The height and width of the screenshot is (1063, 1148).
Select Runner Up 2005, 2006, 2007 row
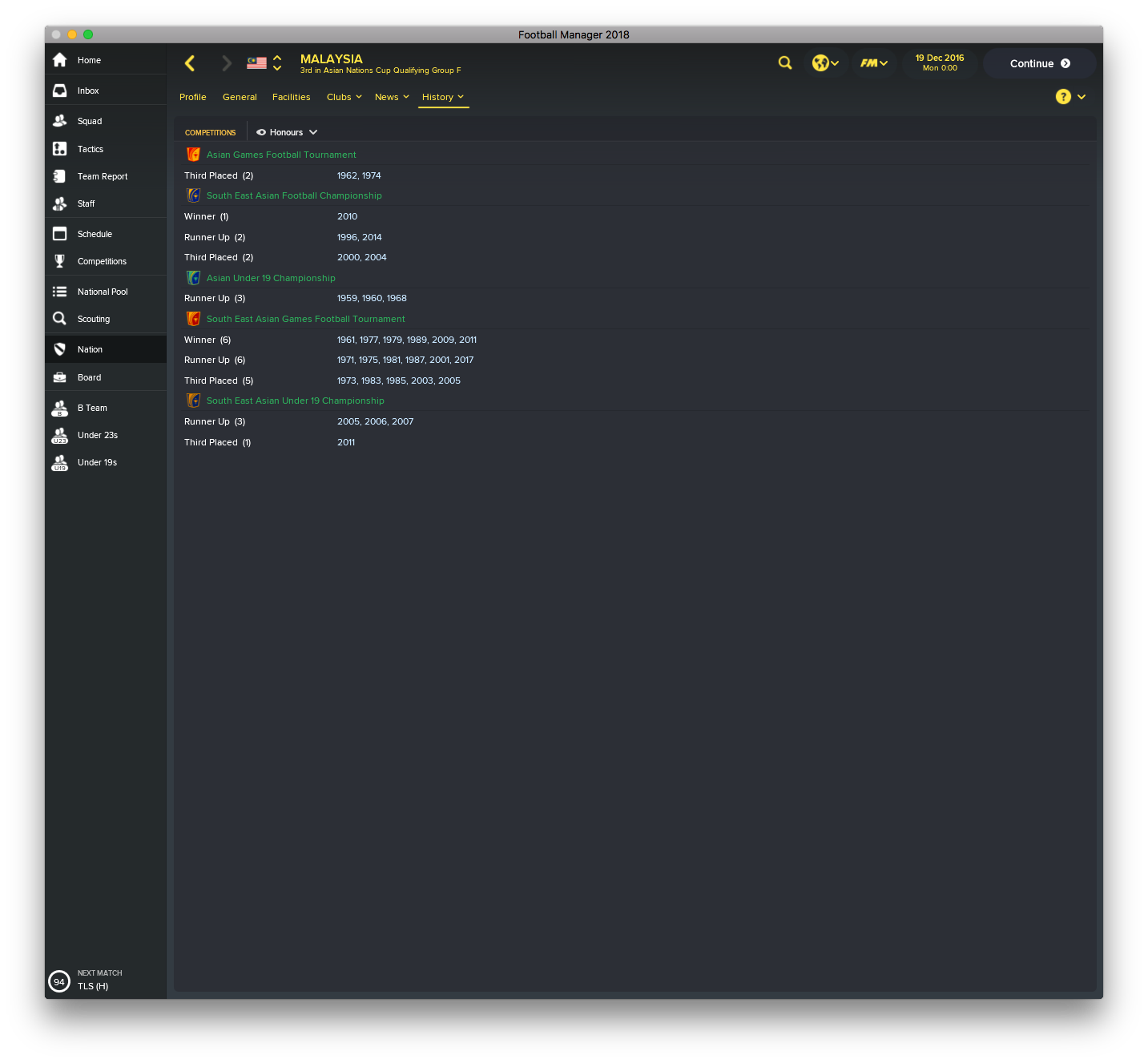click(x=634, y=421)
